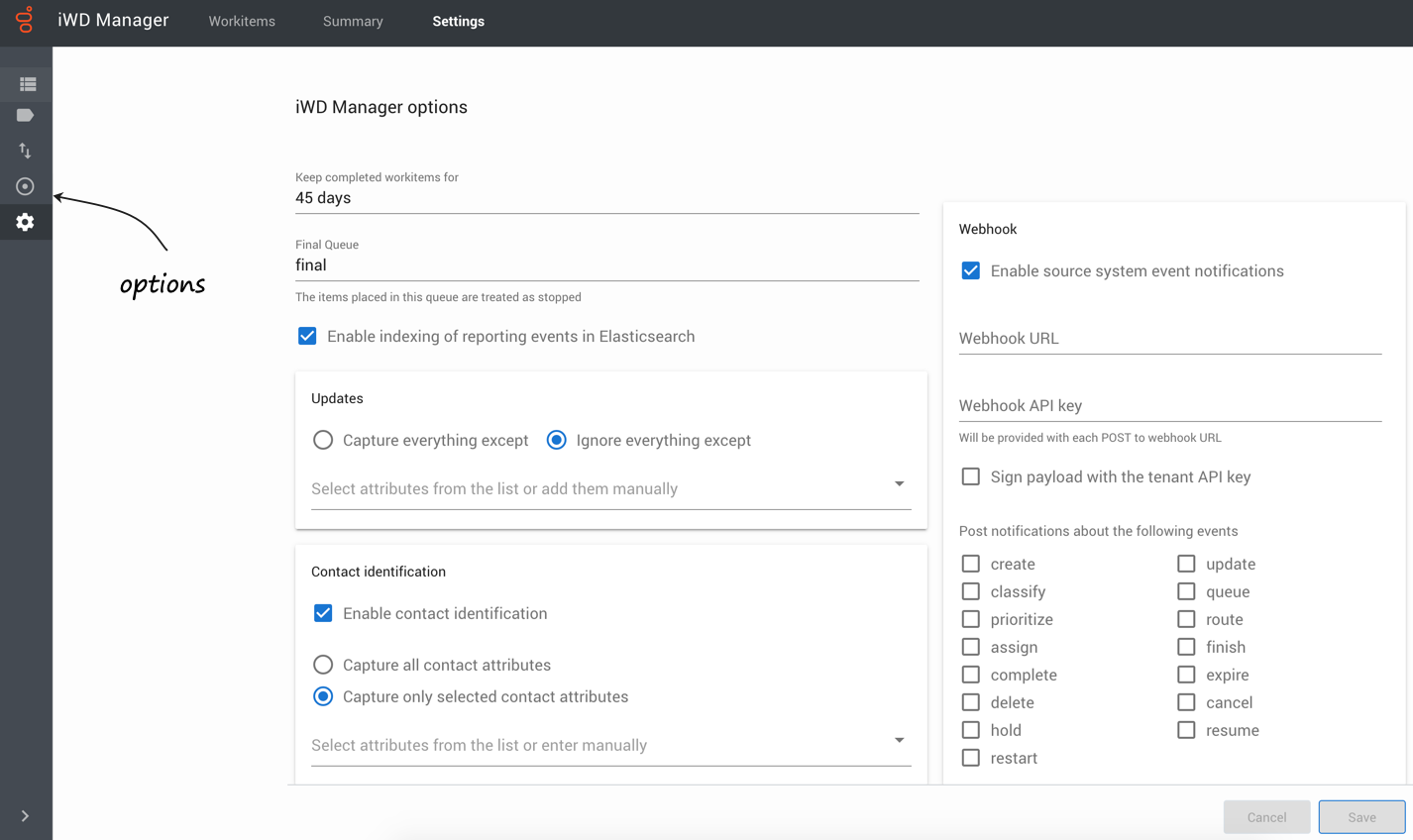
Task: Open the list view sidebar icon
Action: 27,84
